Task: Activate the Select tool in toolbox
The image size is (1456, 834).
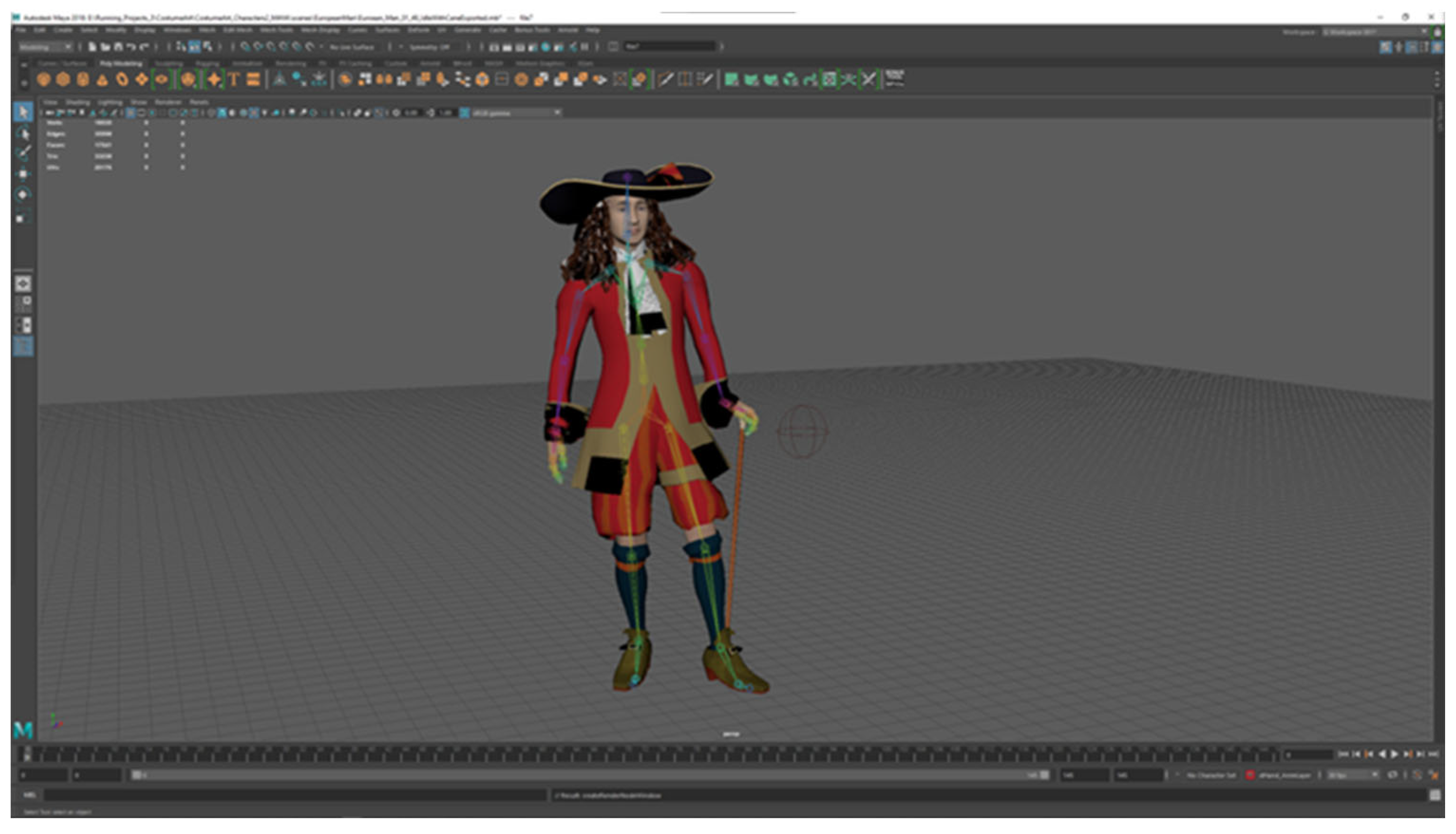Action: [23, 112]
